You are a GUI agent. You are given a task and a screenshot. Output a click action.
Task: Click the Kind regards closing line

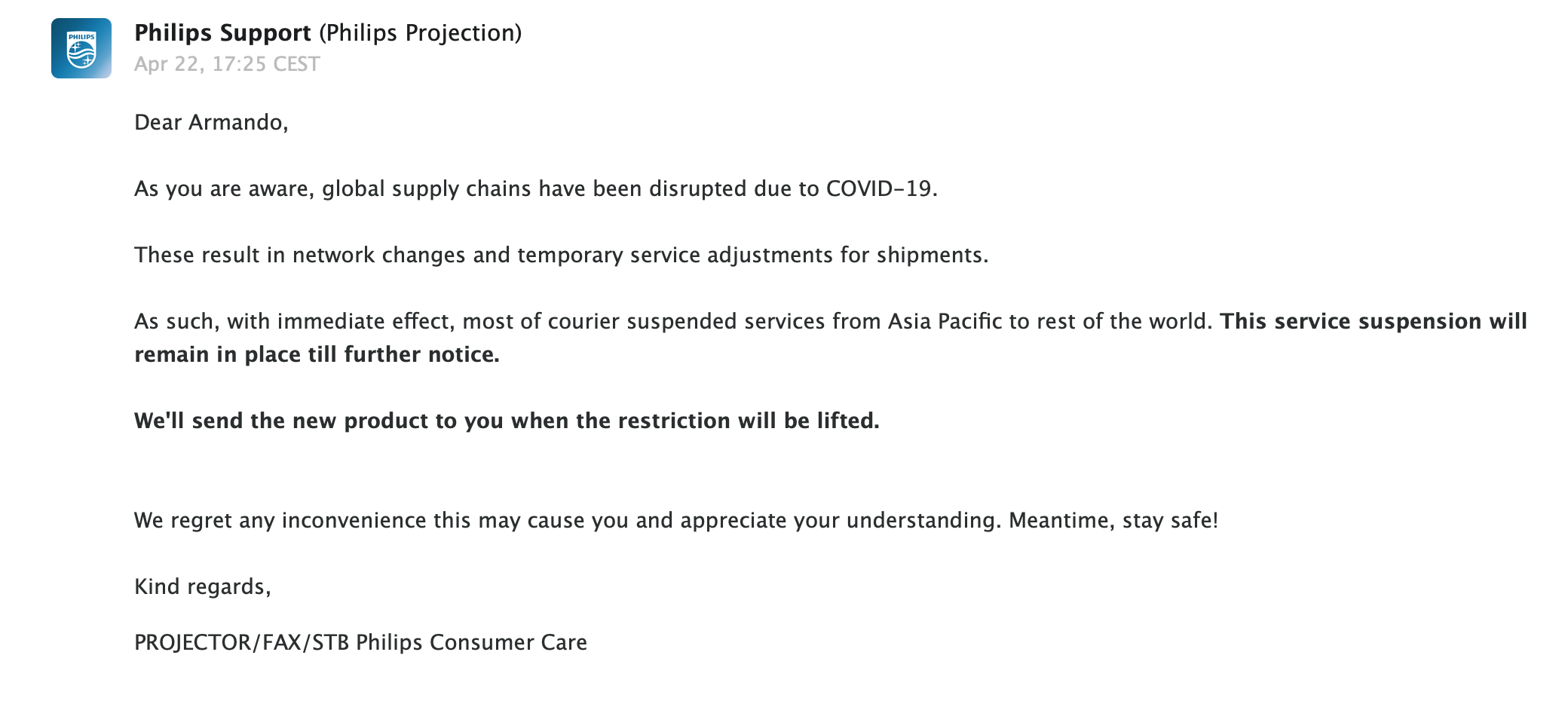coord(203,586)
